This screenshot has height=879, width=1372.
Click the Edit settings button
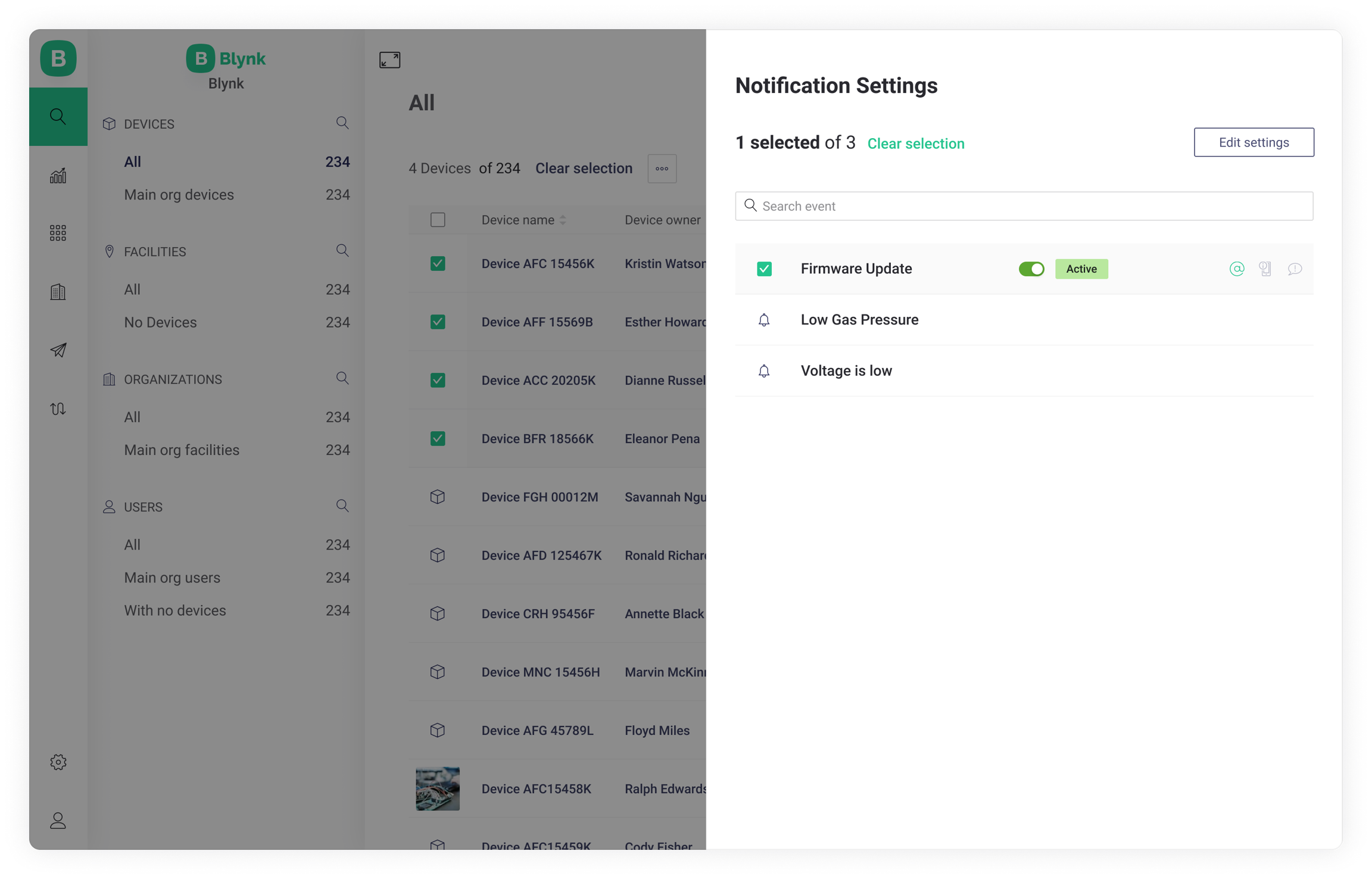[1253, 142]
